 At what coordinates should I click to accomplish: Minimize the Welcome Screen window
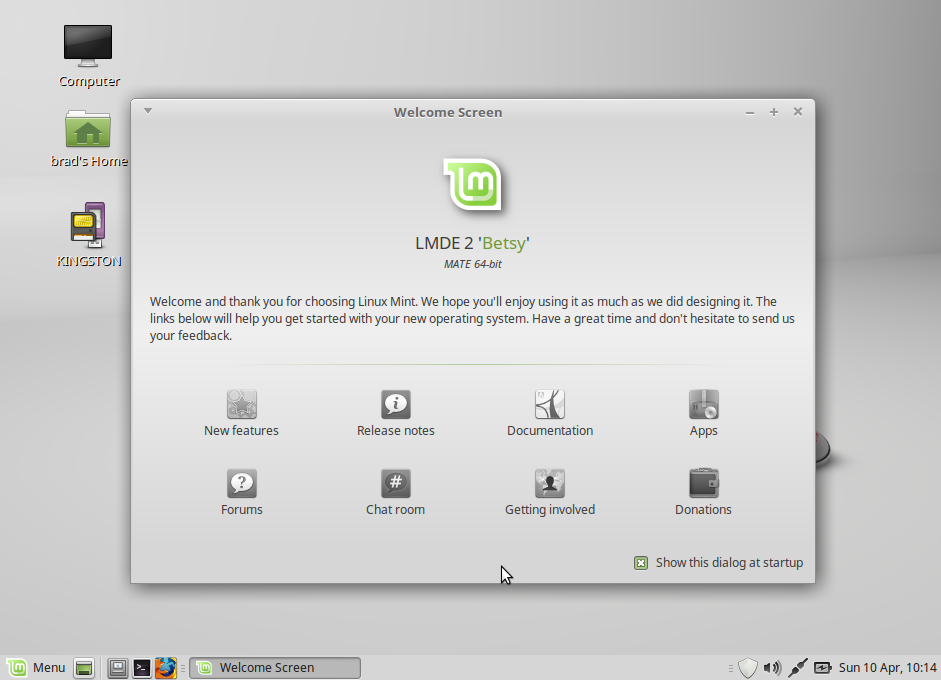750,112
